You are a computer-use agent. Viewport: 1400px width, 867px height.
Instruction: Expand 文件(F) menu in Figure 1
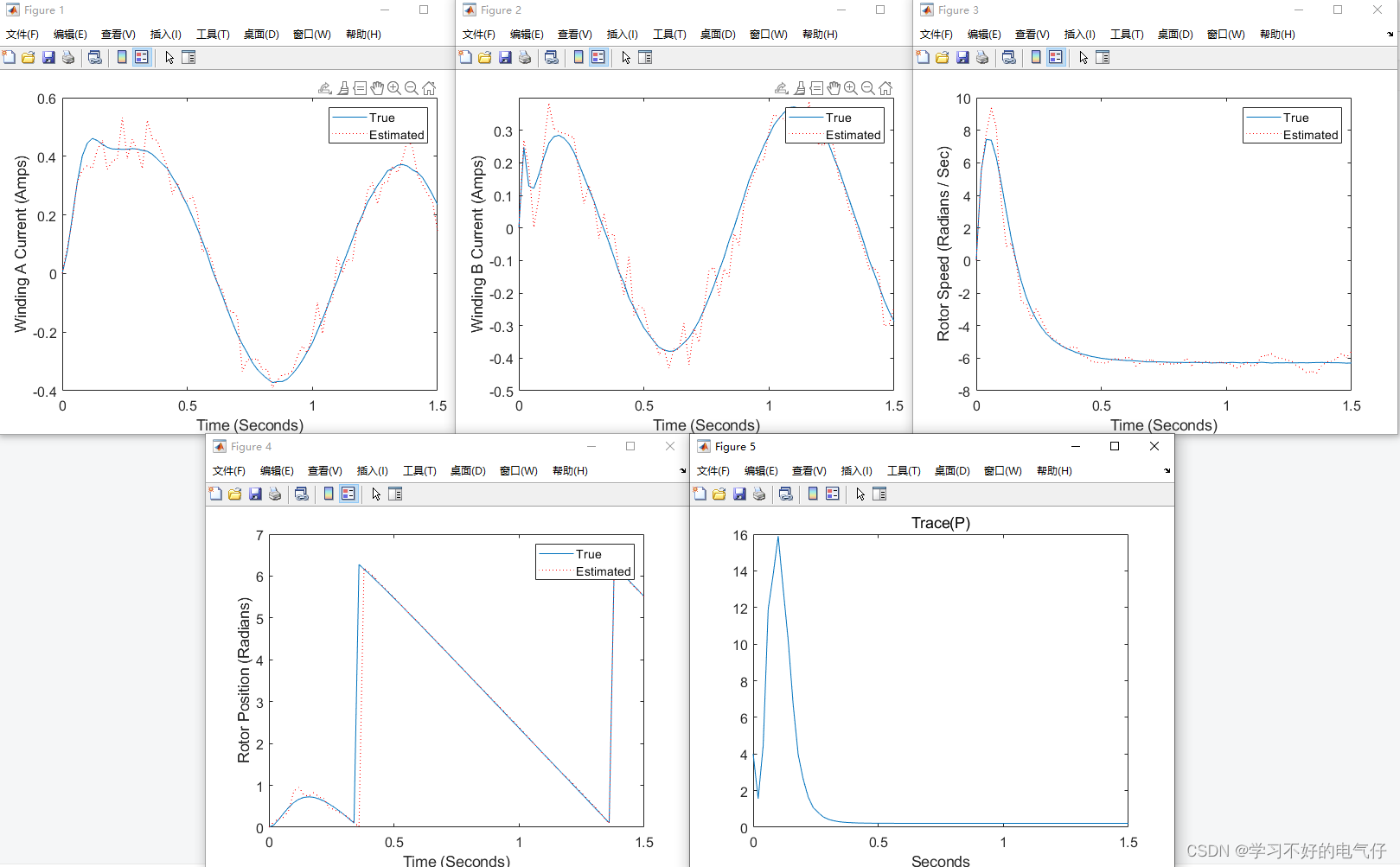pyautogui.click(x=22, y=35)
